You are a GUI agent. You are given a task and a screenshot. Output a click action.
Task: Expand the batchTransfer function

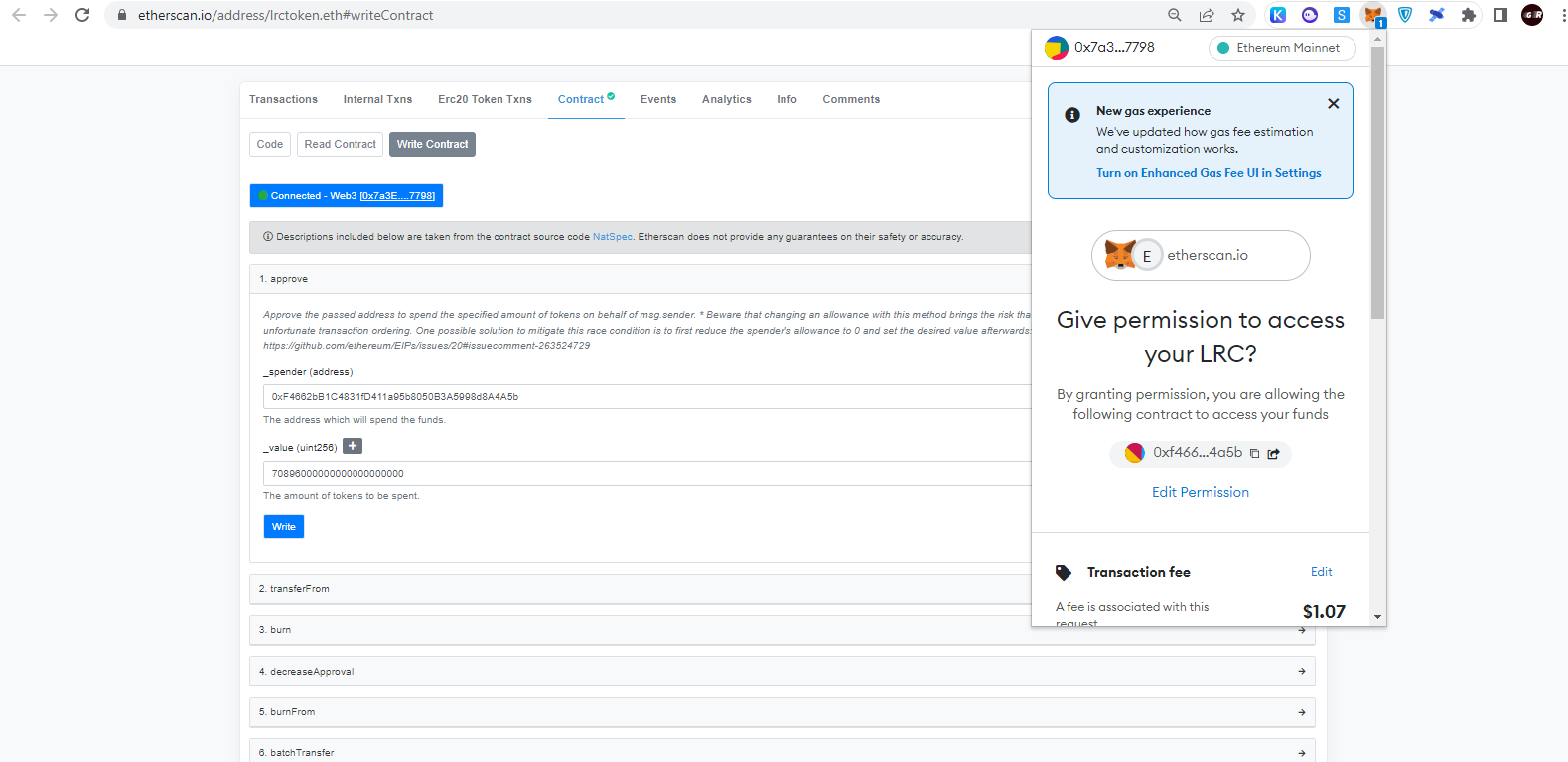point(783,752)
